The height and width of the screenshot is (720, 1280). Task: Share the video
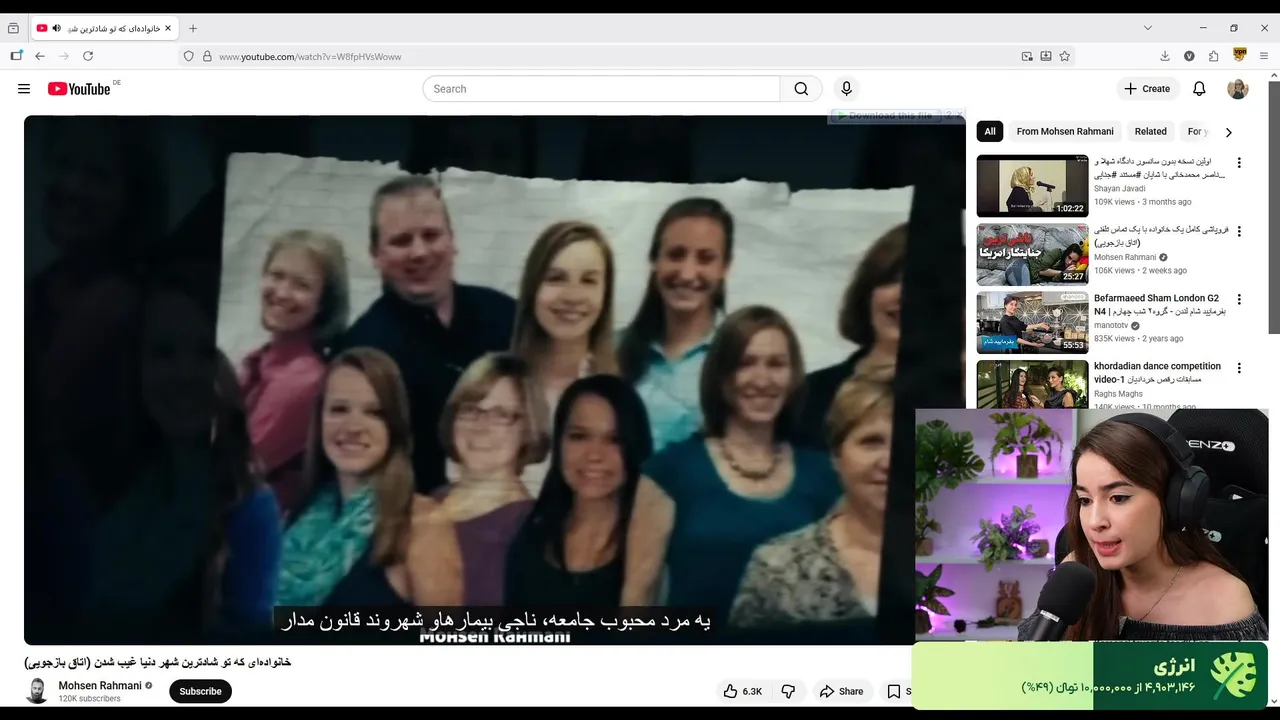pyautogui.click(x=840, y=691)
